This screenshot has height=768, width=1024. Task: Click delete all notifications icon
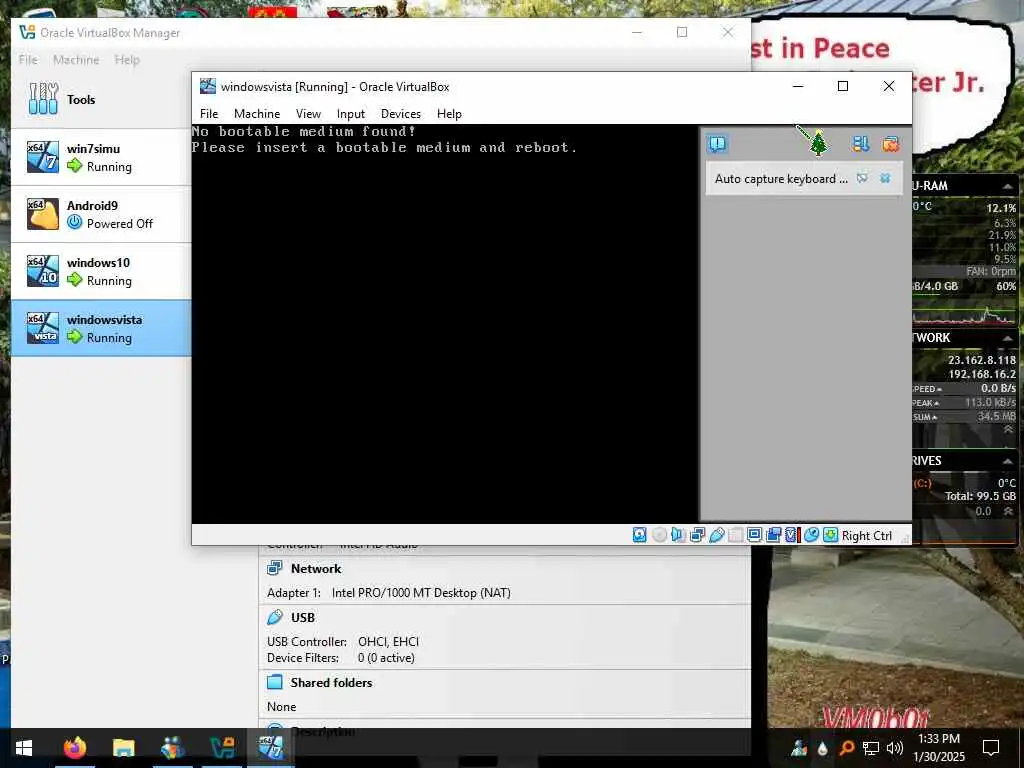point(891,144)
